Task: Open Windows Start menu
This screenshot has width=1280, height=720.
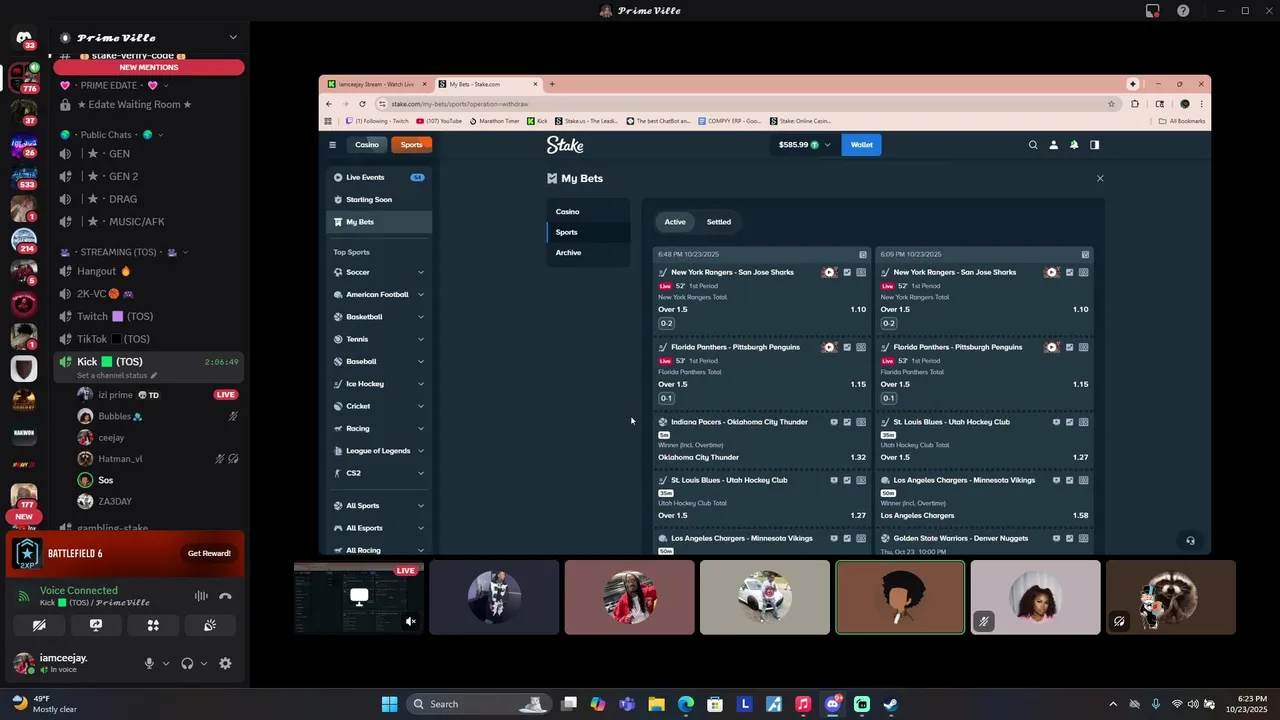Action: (390, 704)
